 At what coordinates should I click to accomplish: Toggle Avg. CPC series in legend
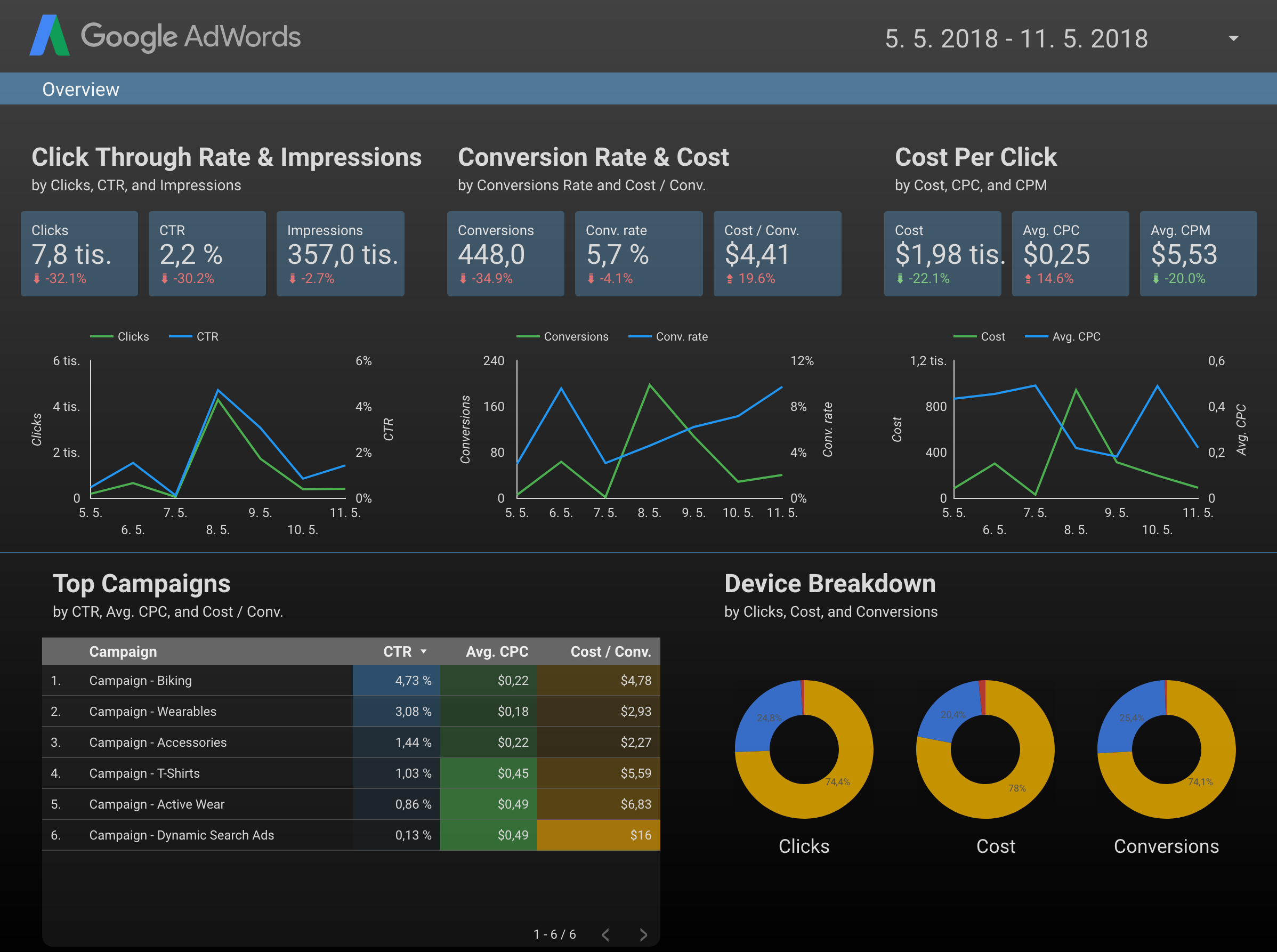pos(1076,336)
